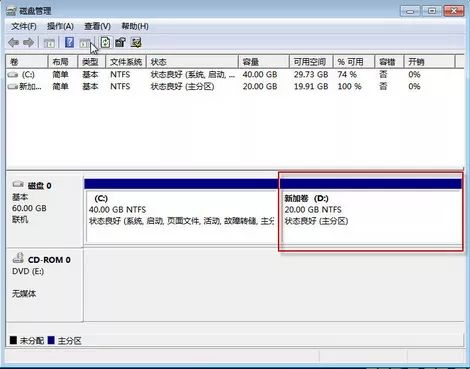
Task: Click the 100 % free cell
Action: [349, 87]
